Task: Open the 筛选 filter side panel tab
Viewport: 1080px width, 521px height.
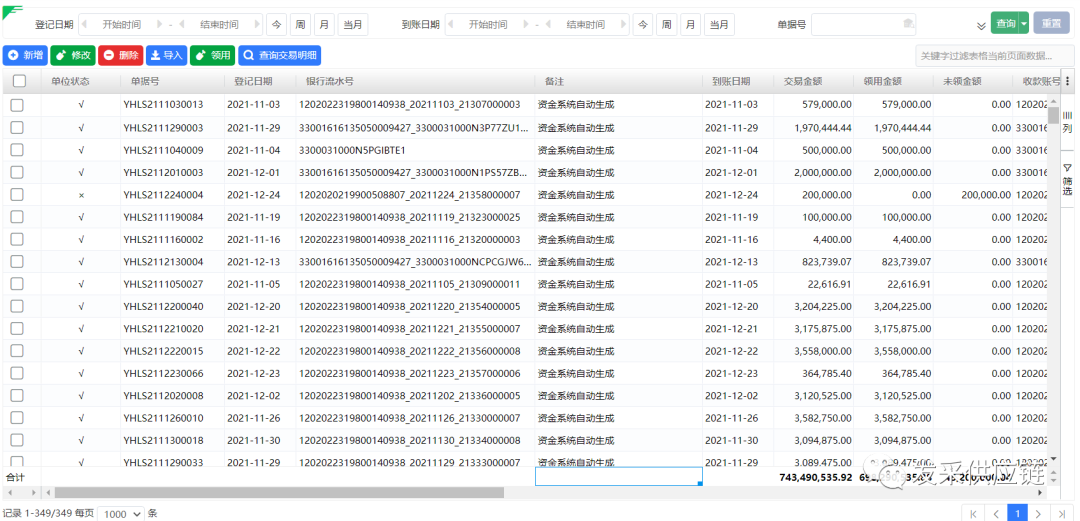Action: pyautogui.click(x=1067, y=178)
